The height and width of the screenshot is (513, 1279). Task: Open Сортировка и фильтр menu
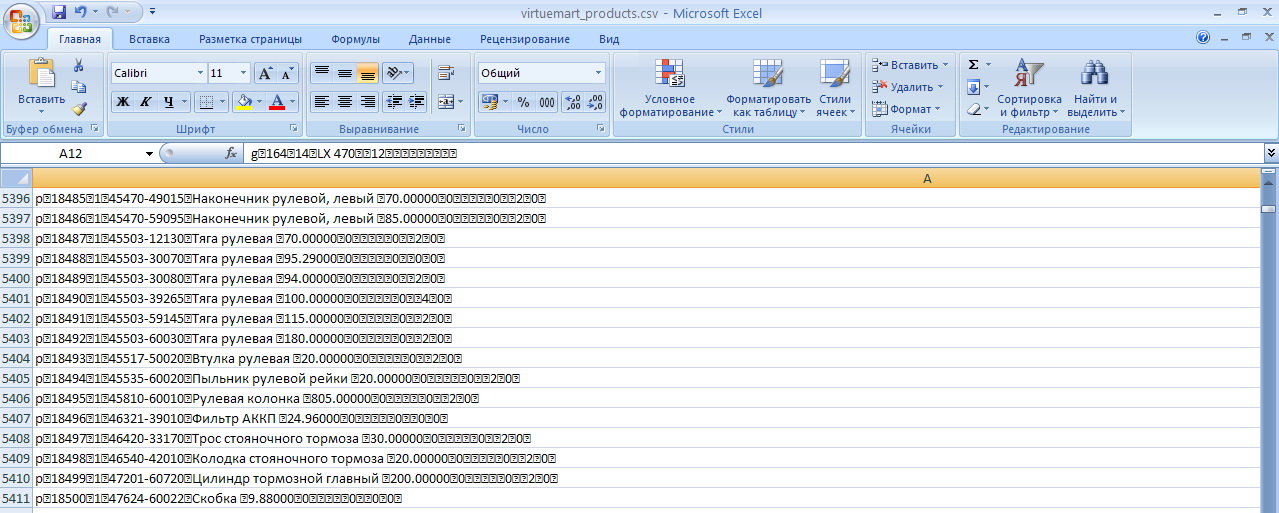pos(1029,88)
